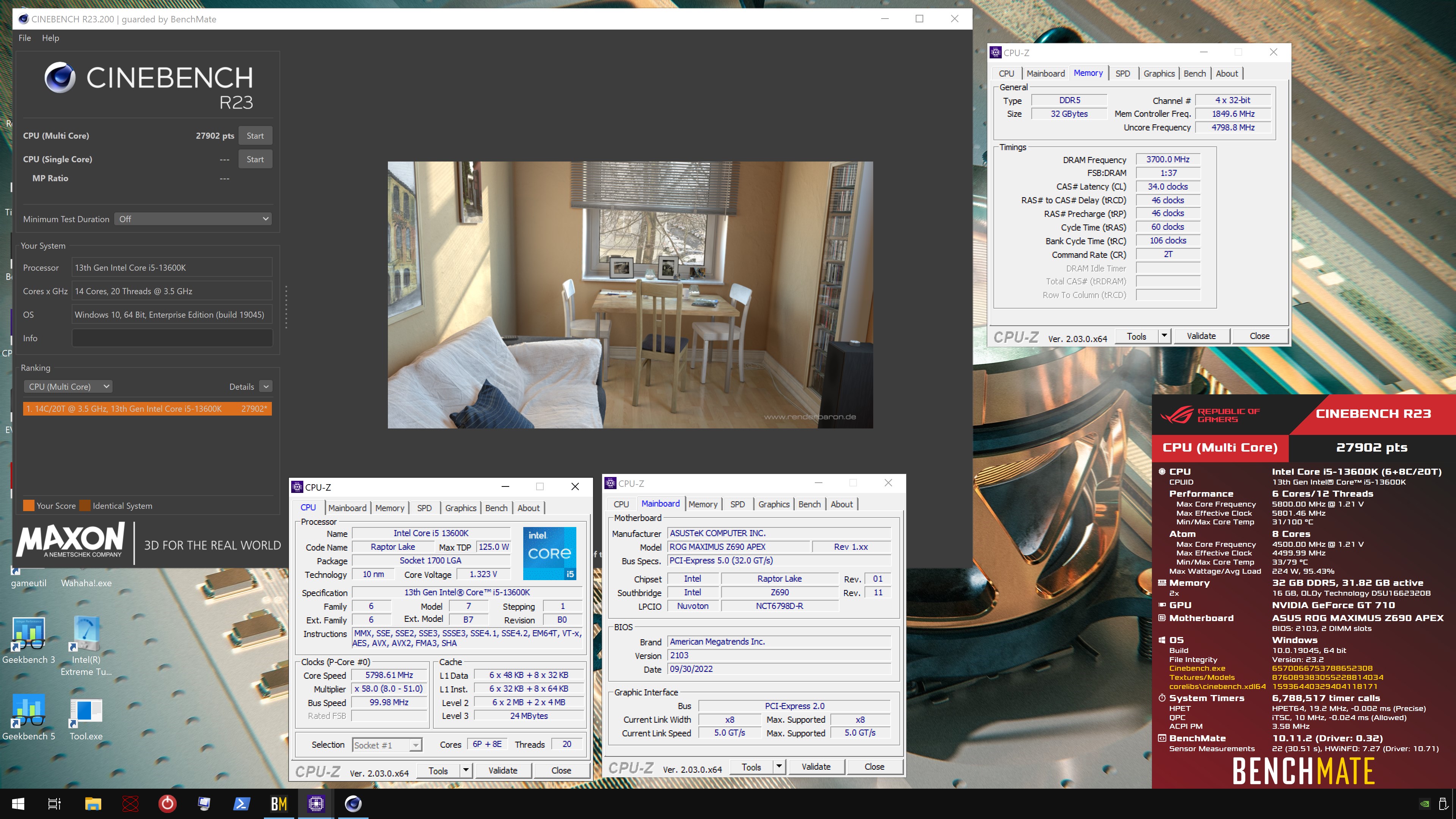Switch to Bench tab in CPU-Z Memory window

[x=1194, y=74]
